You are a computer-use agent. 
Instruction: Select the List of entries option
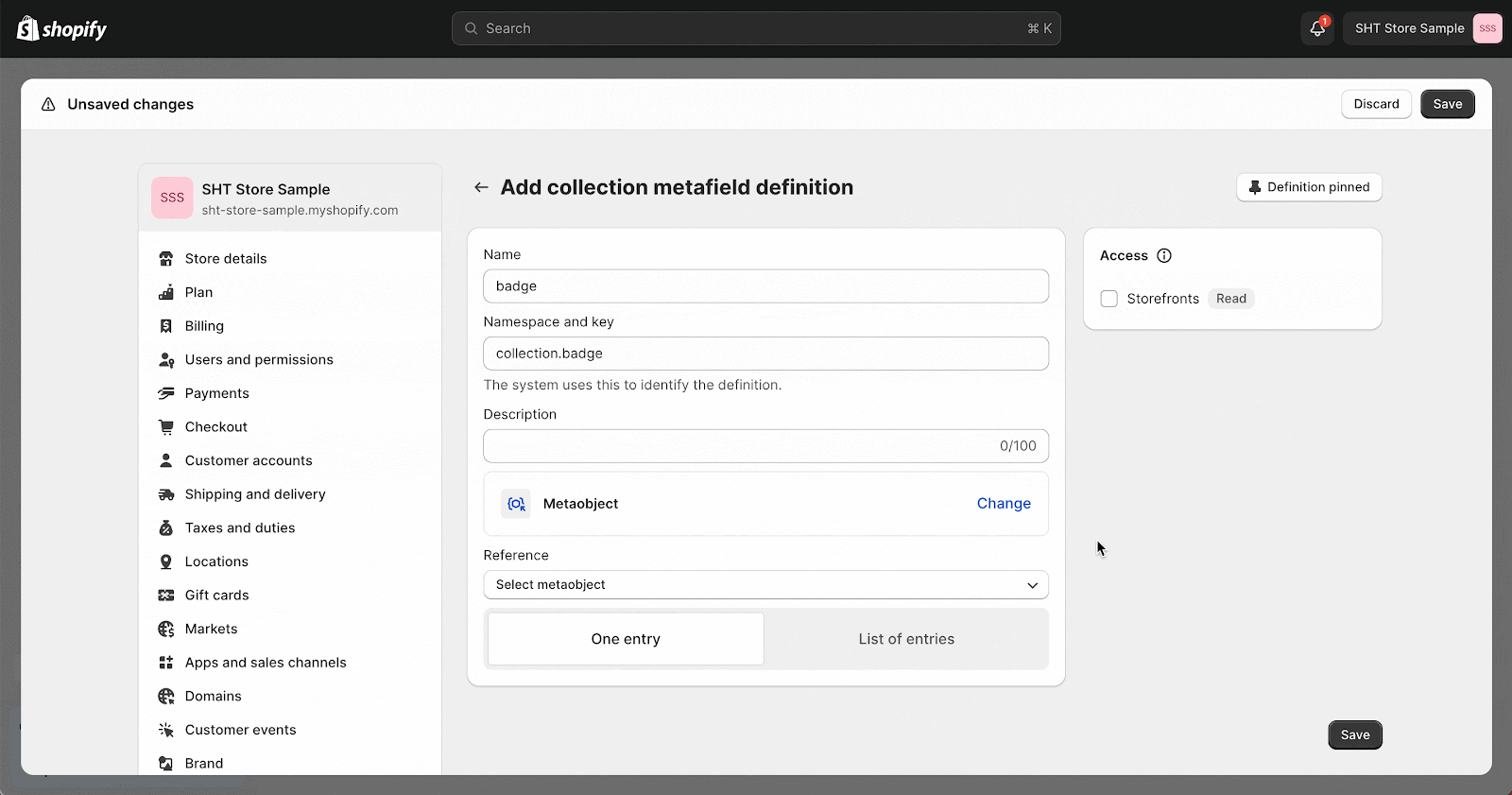906,639
